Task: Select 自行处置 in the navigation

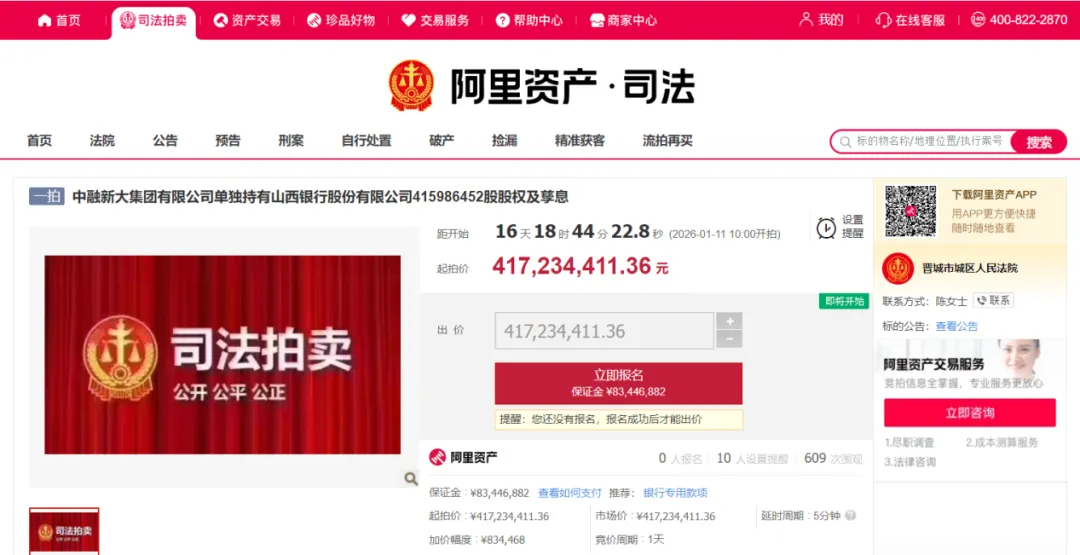Action: coord(366,140)
